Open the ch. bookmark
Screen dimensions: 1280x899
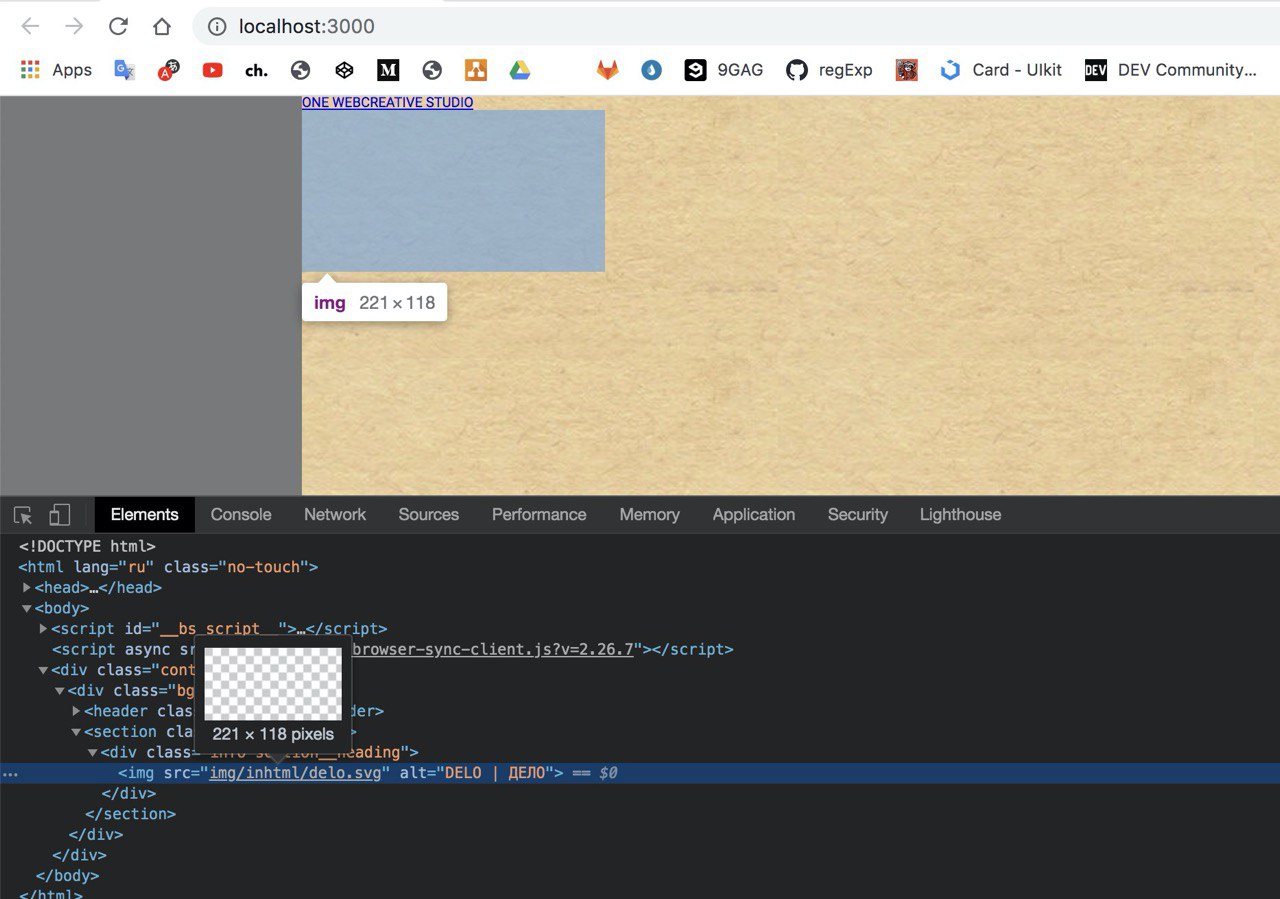[256, 70]
